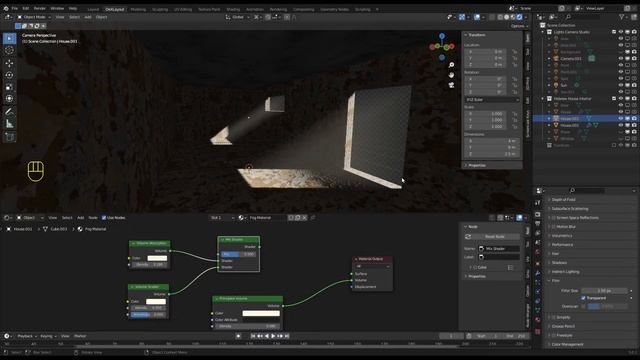640x360 pixels.
Task: Jump to the start frame
Action: (253, 336)
